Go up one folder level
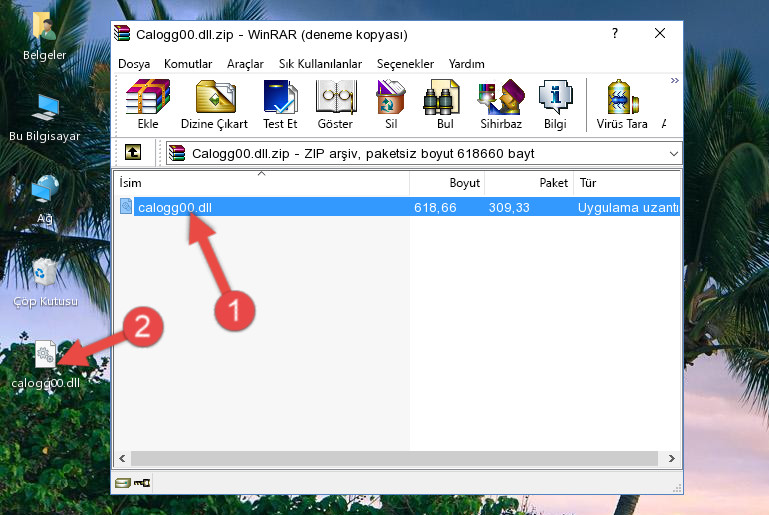The height and width of the screenshot is (515, 769). 133,153
